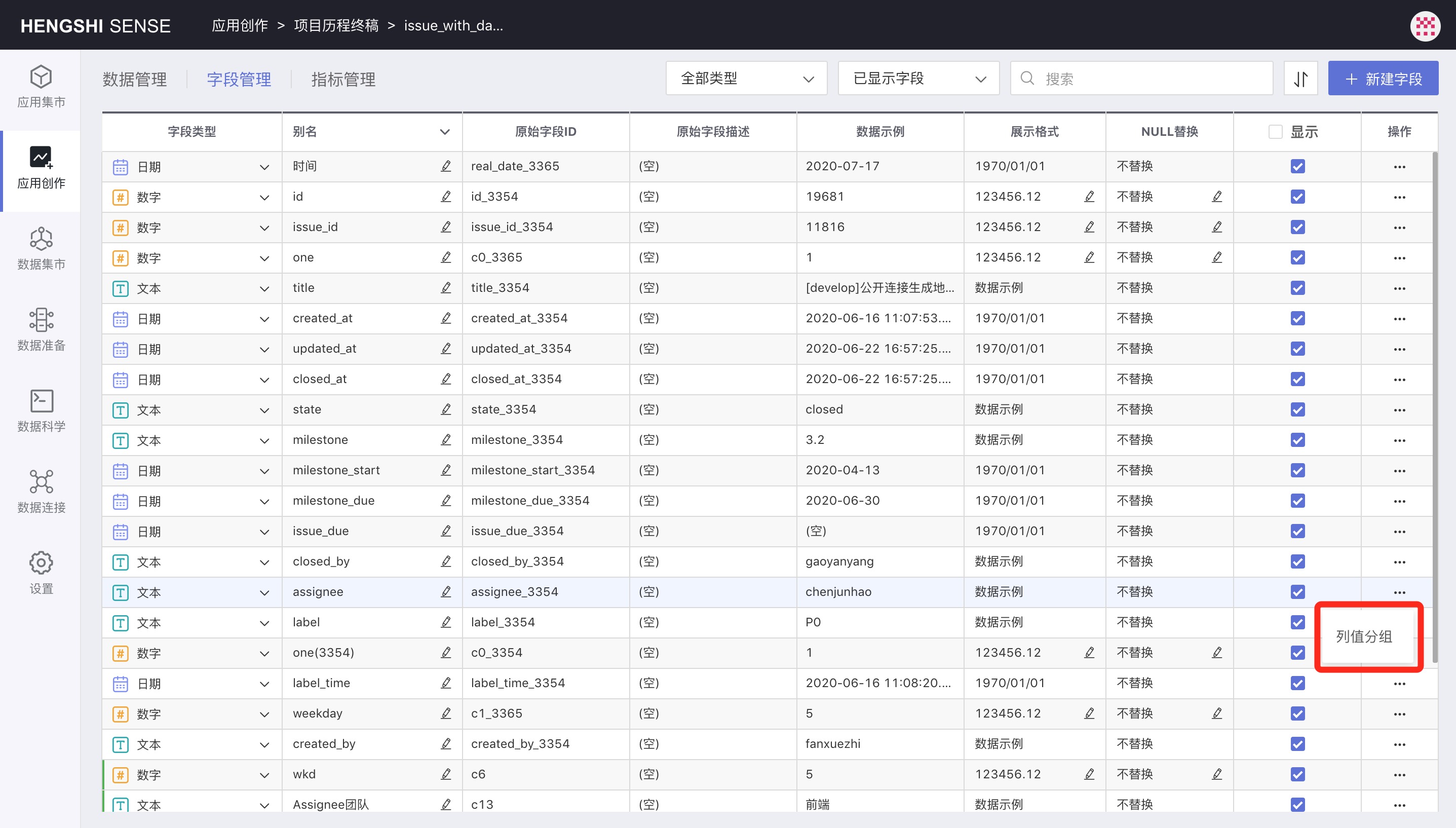Click the fanxuezhi data sample cell

(879, 744)
